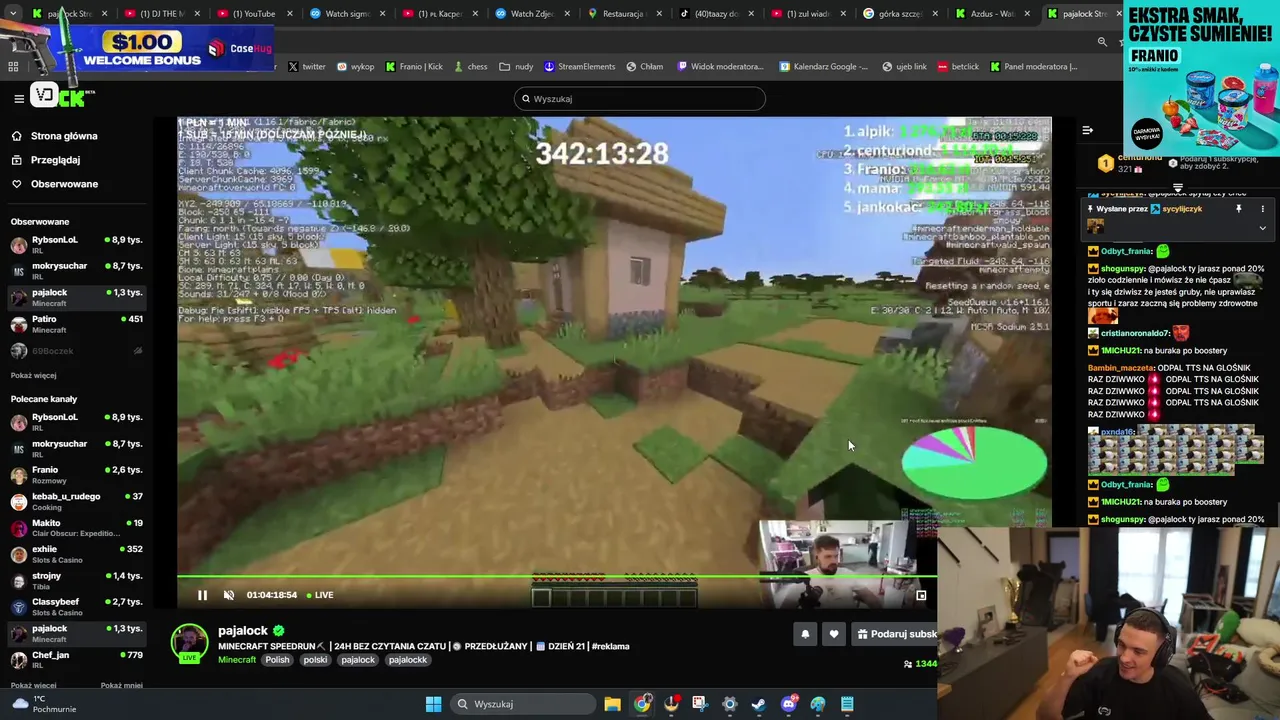
Task: Open kebab_u_rudego Cooking channel
Action: pos(78,502)
